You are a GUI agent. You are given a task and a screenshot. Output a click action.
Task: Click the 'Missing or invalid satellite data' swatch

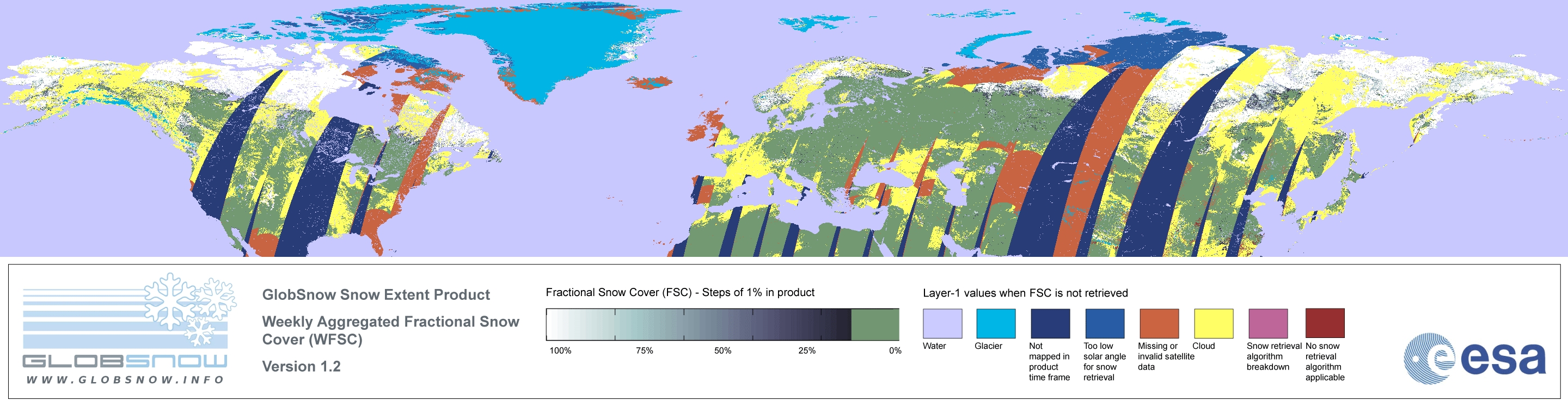coord(1159,323)
